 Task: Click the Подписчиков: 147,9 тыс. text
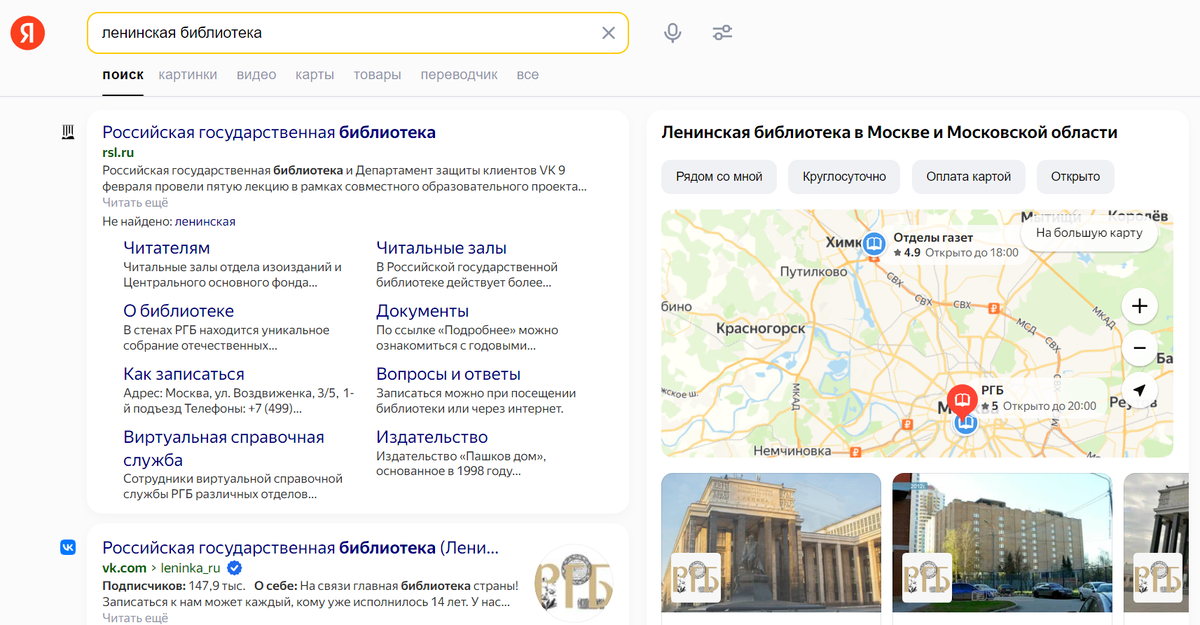click(172, 585)
